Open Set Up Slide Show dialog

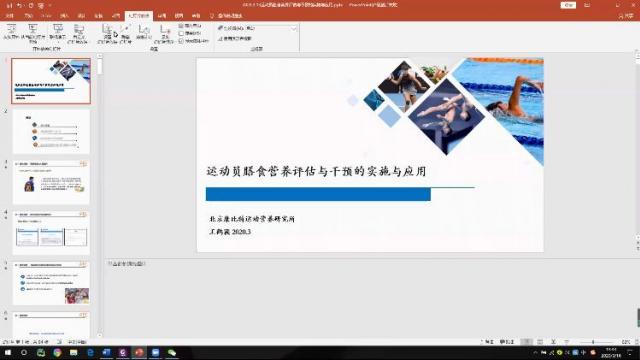coord(108,33)
